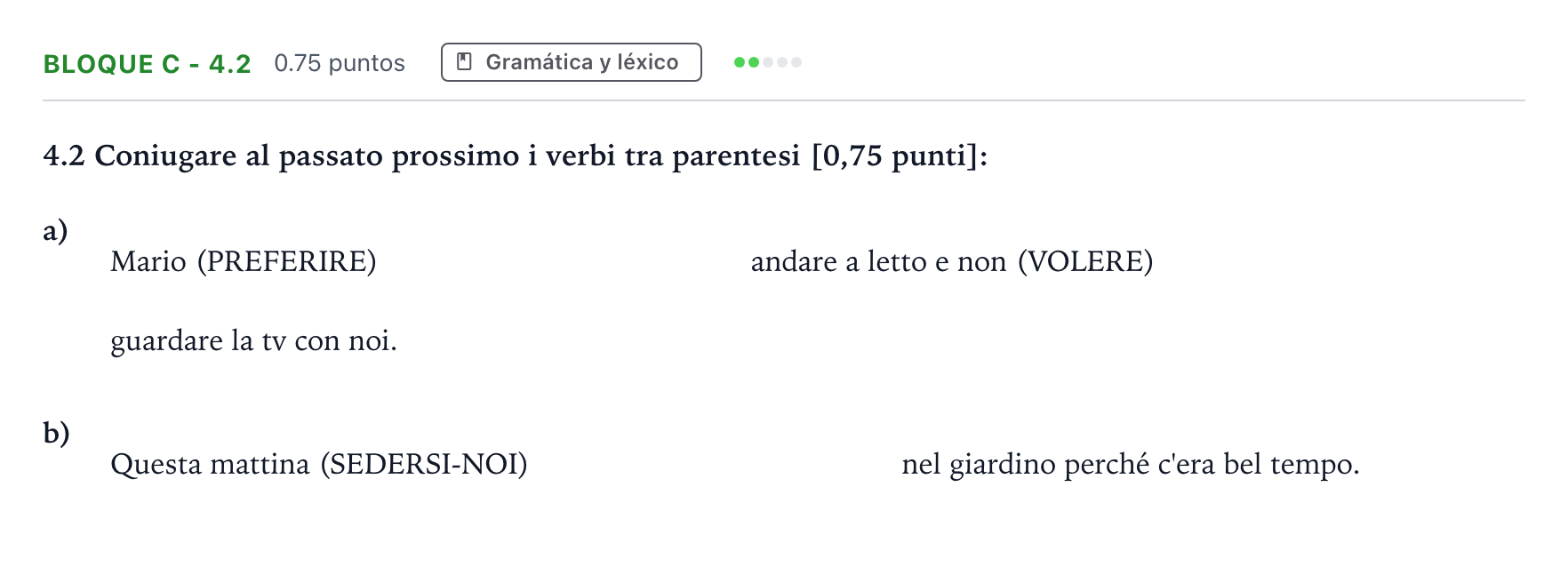Click the text guardare la tv con noi
This screenshot has width=1568, height=583.
point(253,341)
